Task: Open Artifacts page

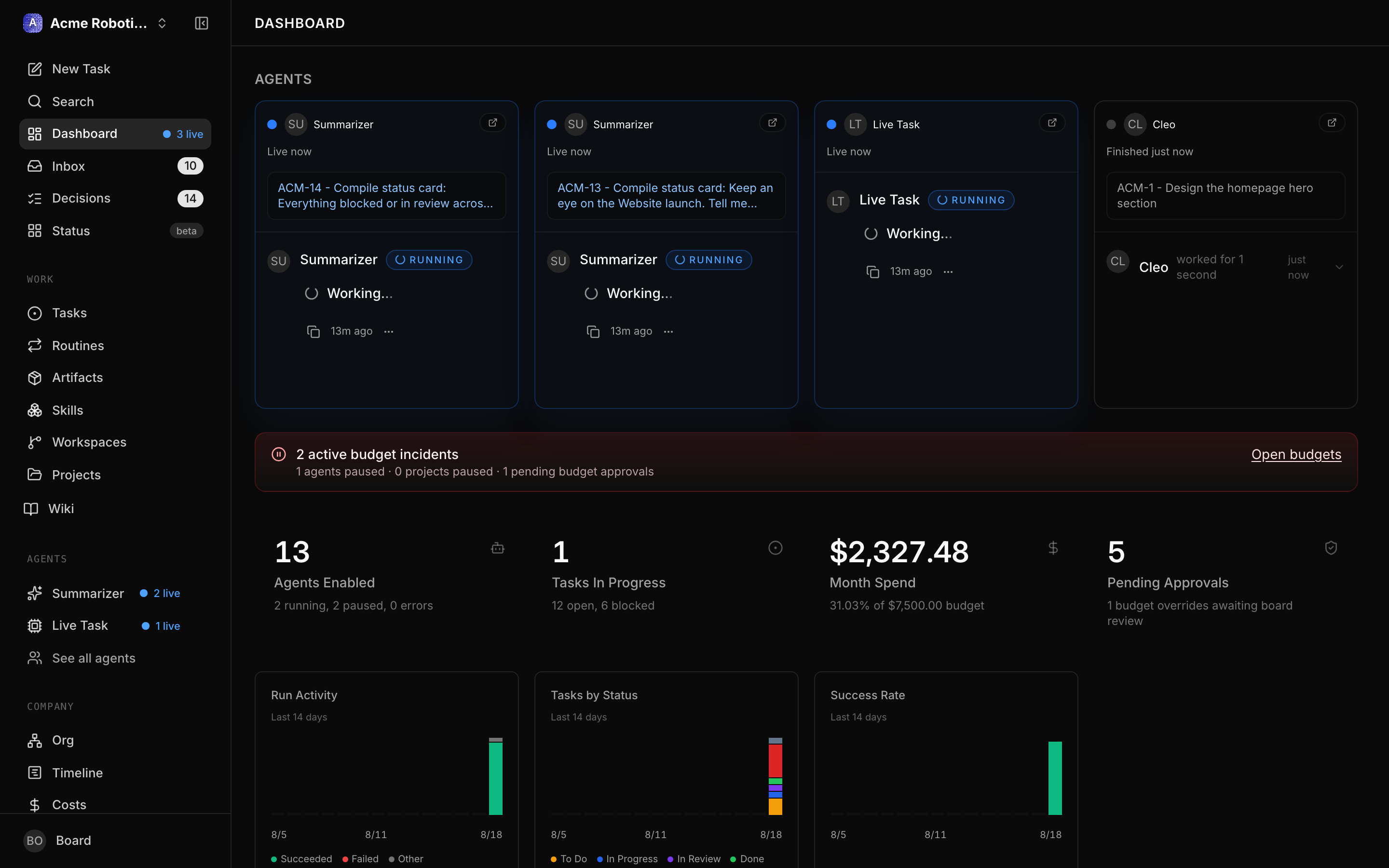Action: 115,377
